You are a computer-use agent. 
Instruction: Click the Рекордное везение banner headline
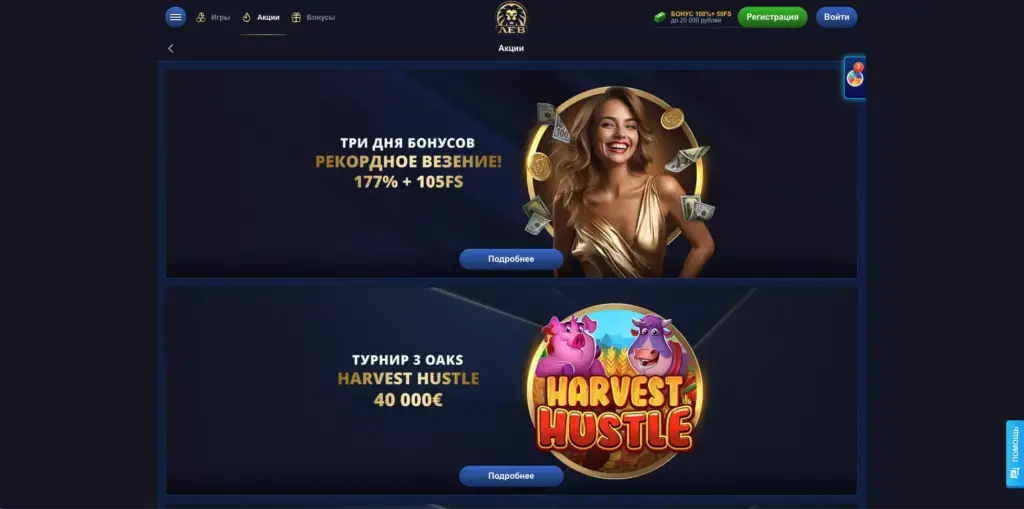409,162
